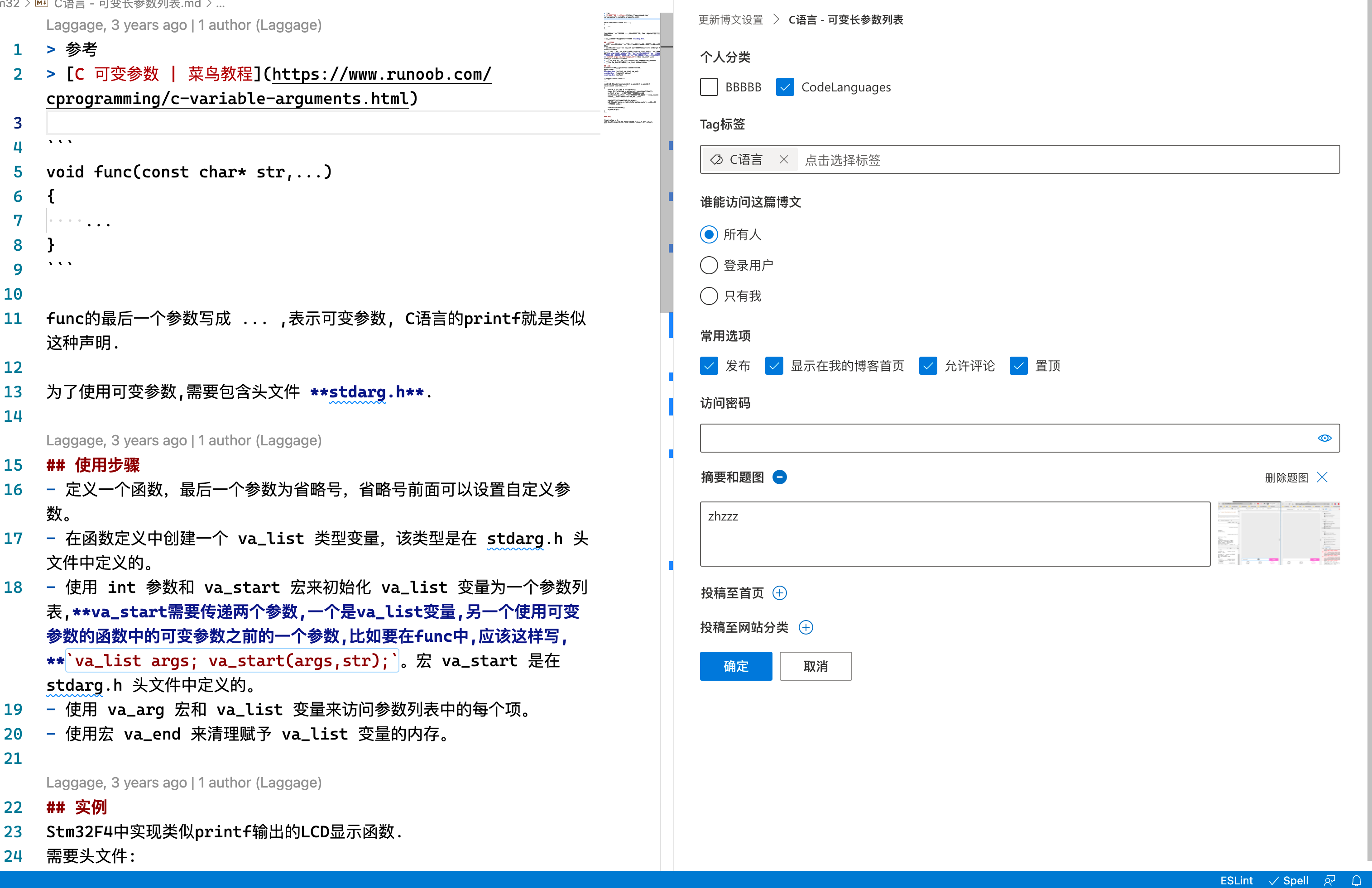The image size is (1372, 888).
Task: Select the 登录用户 radio option
Action: pyautogui.click(x=709, y=265)
